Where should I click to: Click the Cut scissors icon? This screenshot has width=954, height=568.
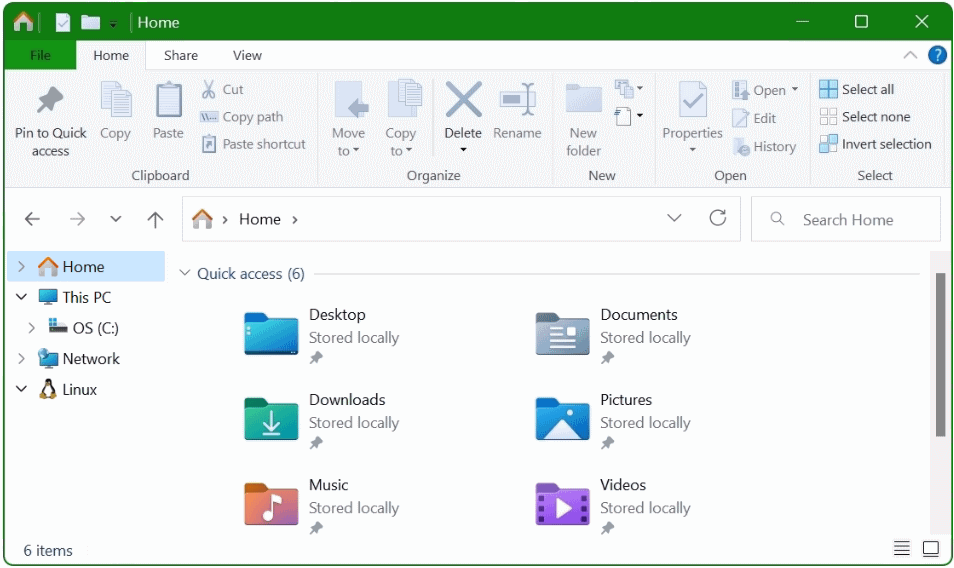(208, 89)
